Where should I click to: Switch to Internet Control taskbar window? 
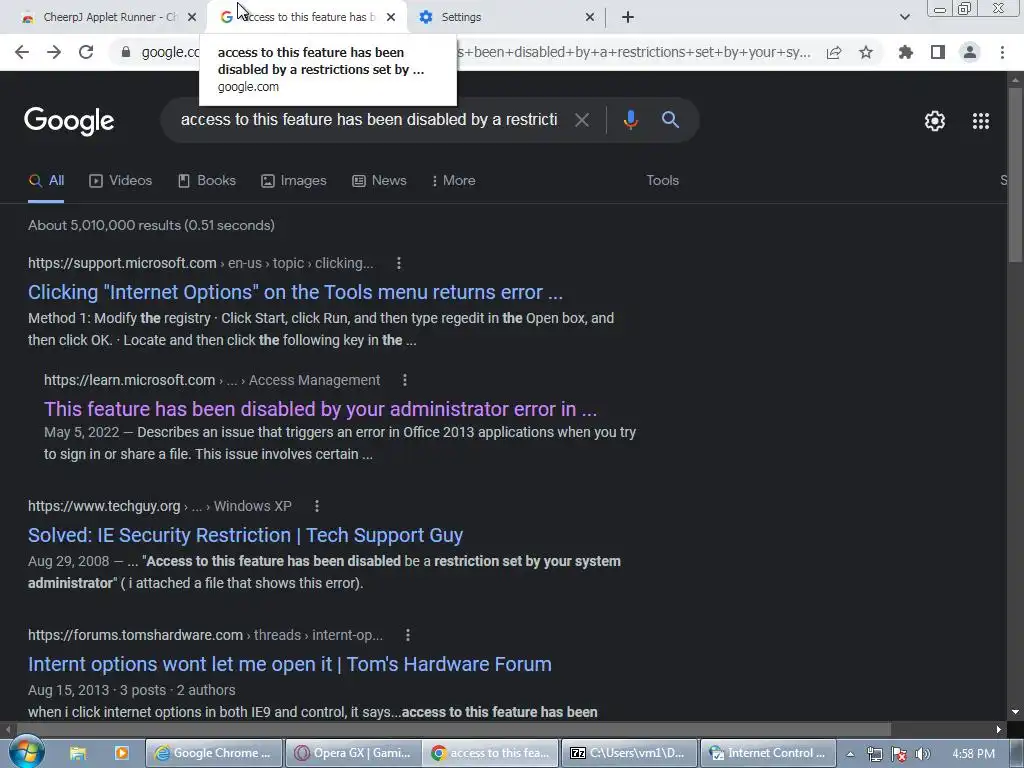pos(768,753)
